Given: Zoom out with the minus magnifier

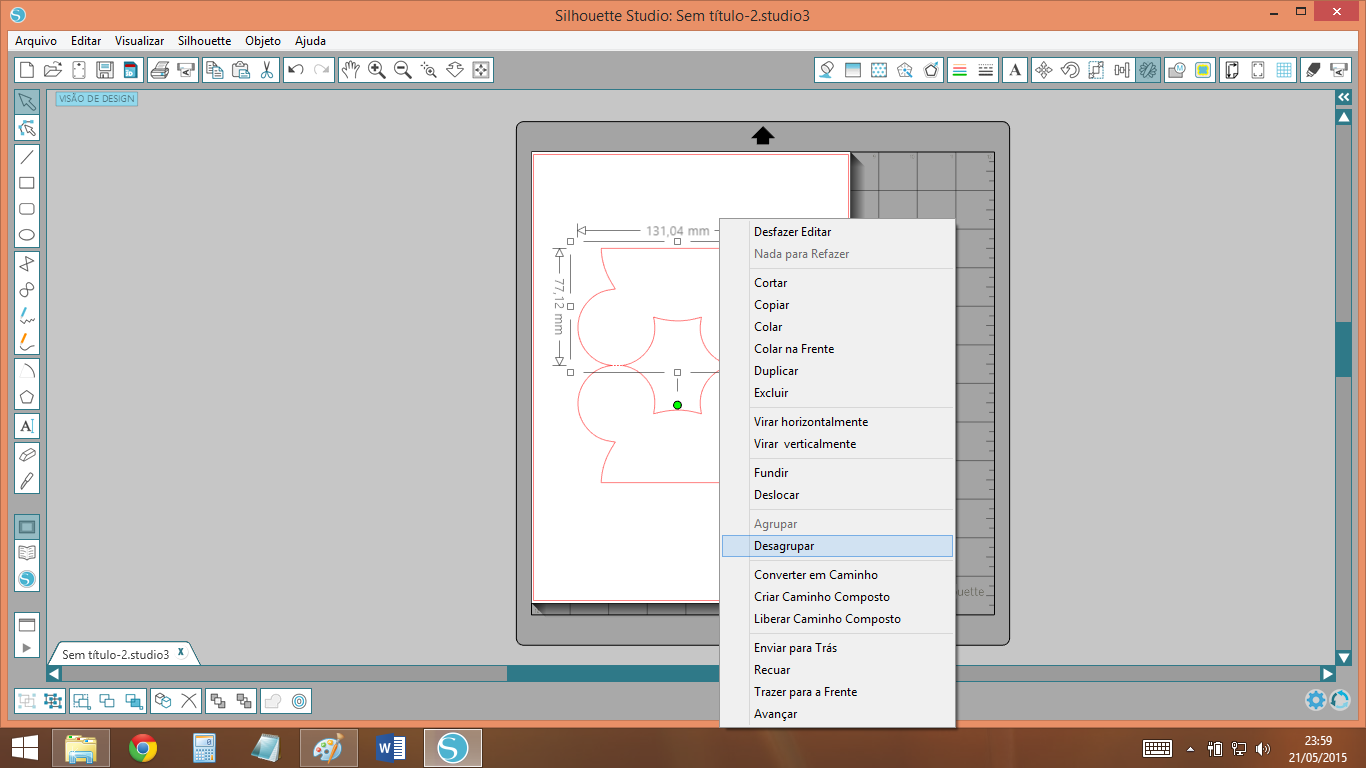Looking at the screenshot, I should pyautogui.click(x=403, y=70).
